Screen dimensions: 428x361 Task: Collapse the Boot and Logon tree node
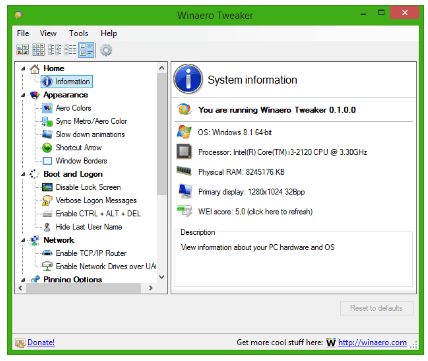click(23, 174)
